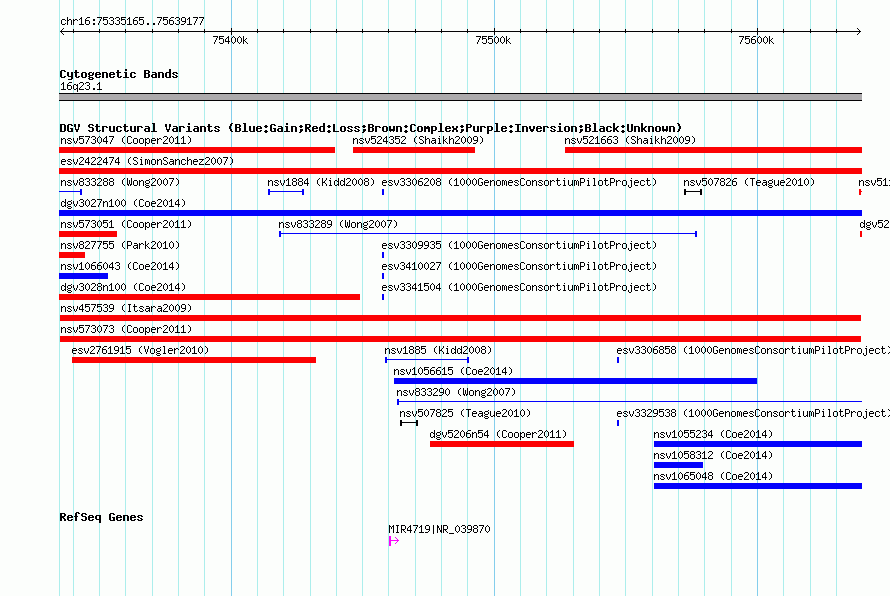Open nsv833290 (Wong2007) variant label

[x=456, y=392]
